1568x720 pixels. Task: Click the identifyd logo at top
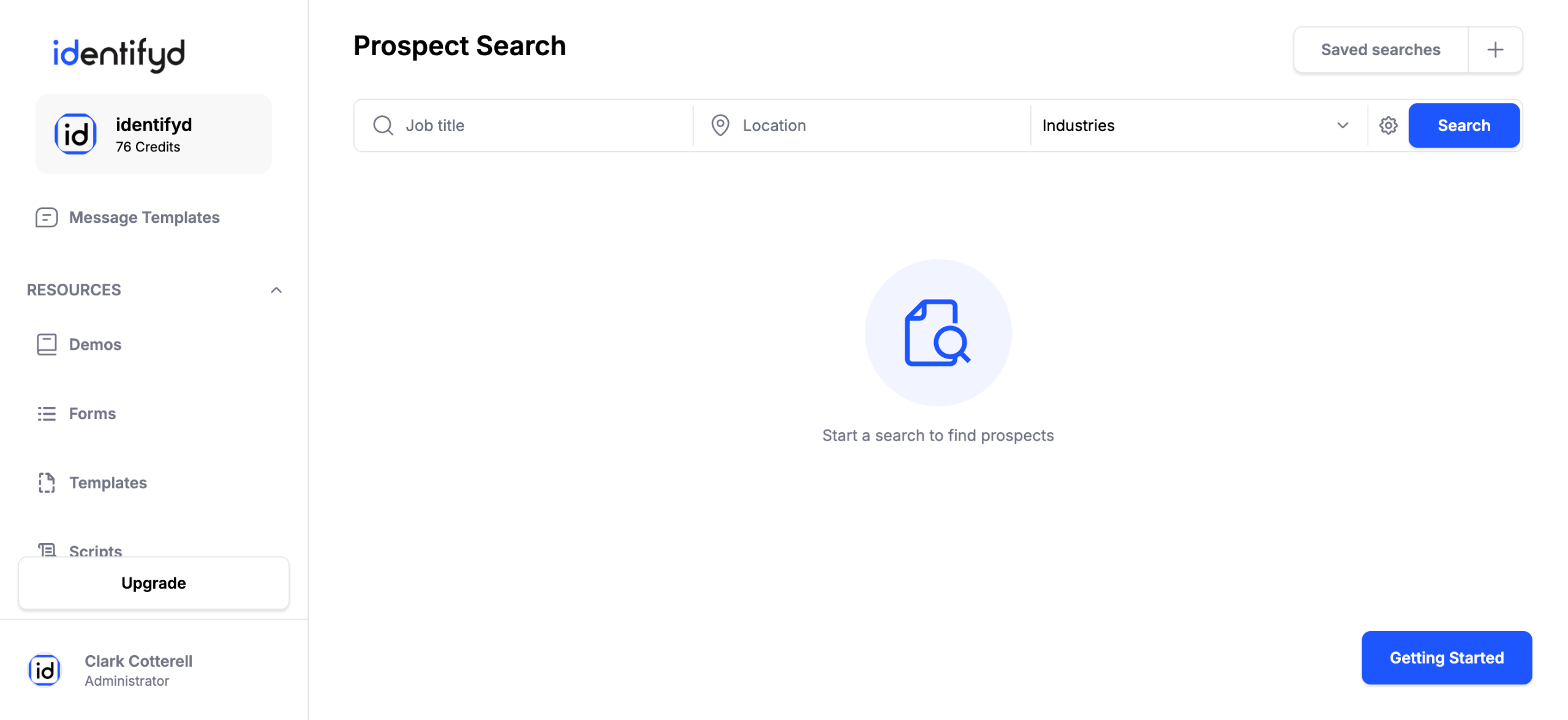(119, 54)
